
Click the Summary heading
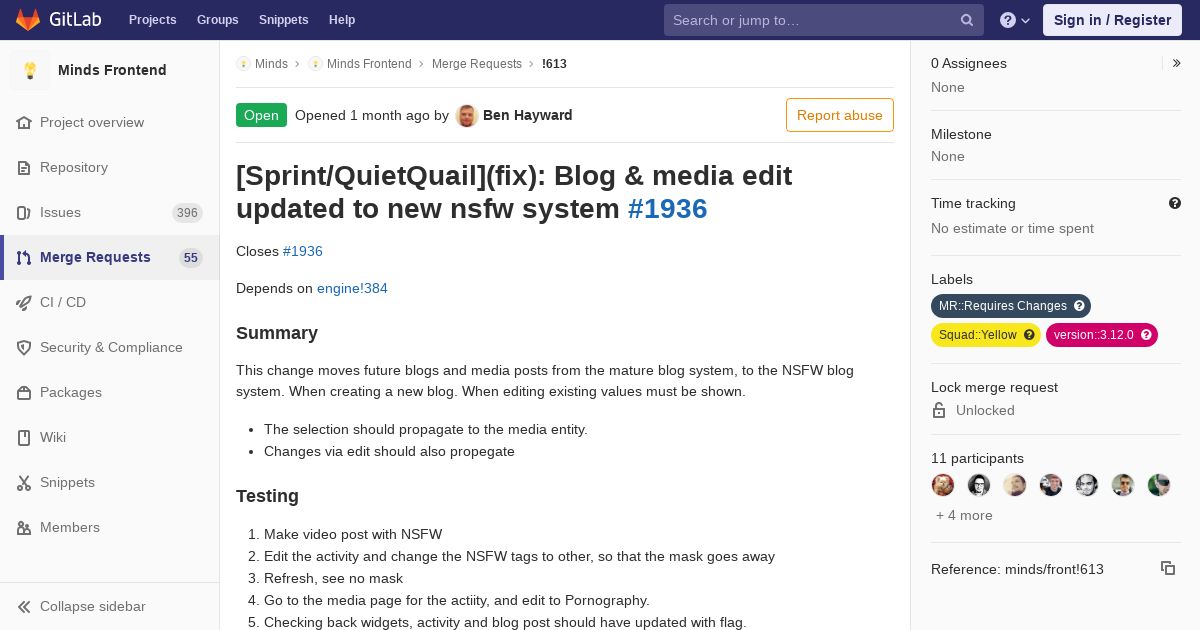[277, 333]
